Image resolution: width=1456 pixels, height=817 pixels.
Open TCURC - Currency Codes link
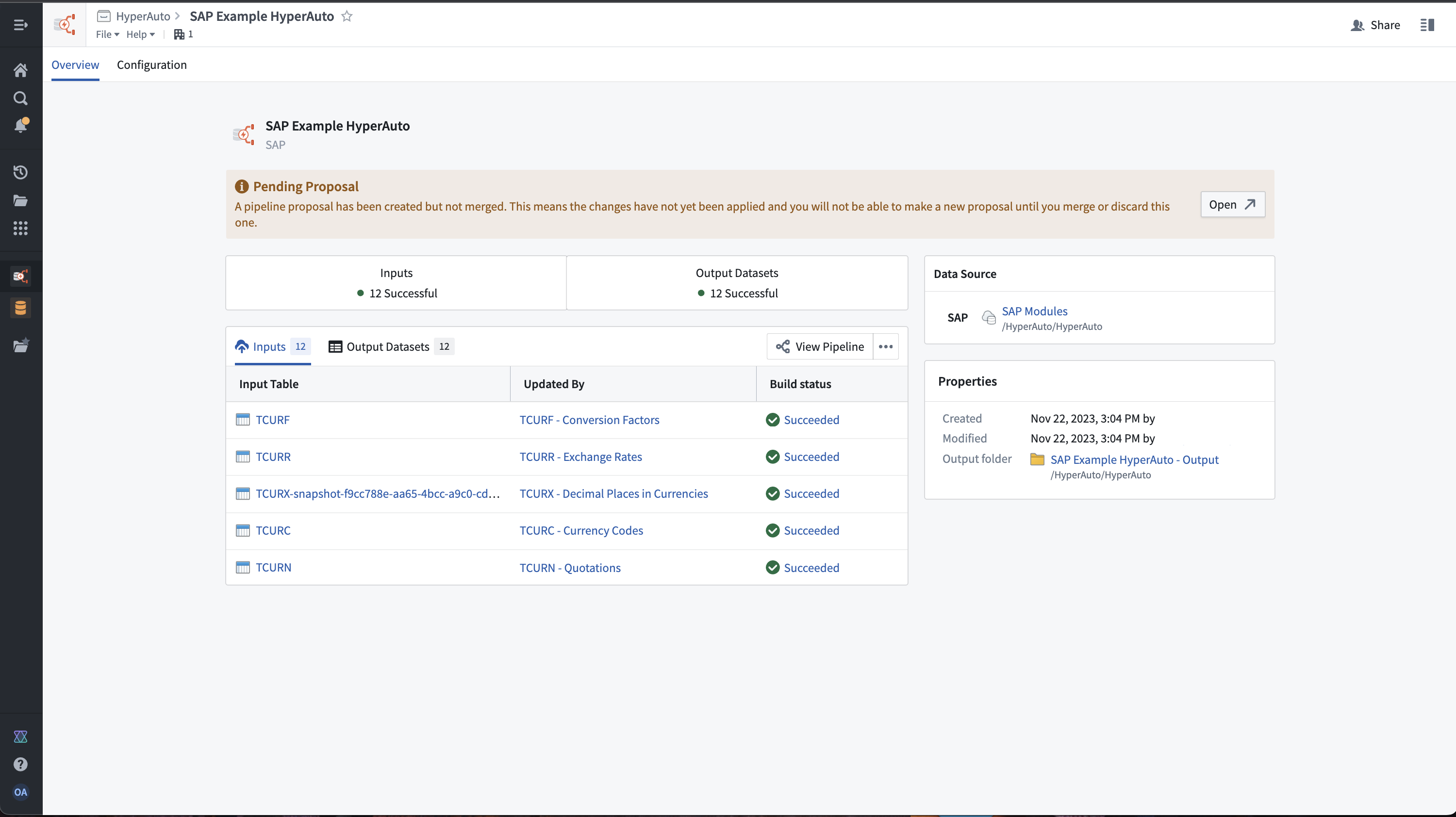point(581,531)
